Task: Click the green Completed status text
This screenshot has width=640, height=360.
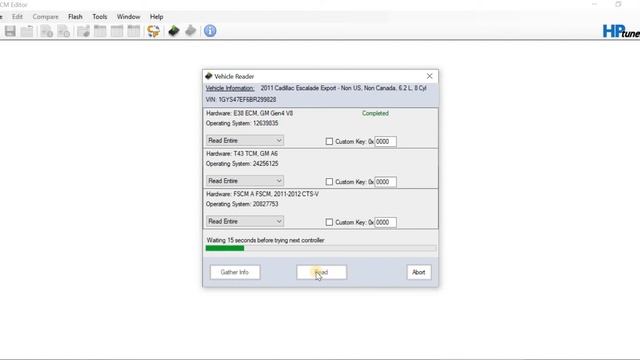Action: (x=375, y=113)
